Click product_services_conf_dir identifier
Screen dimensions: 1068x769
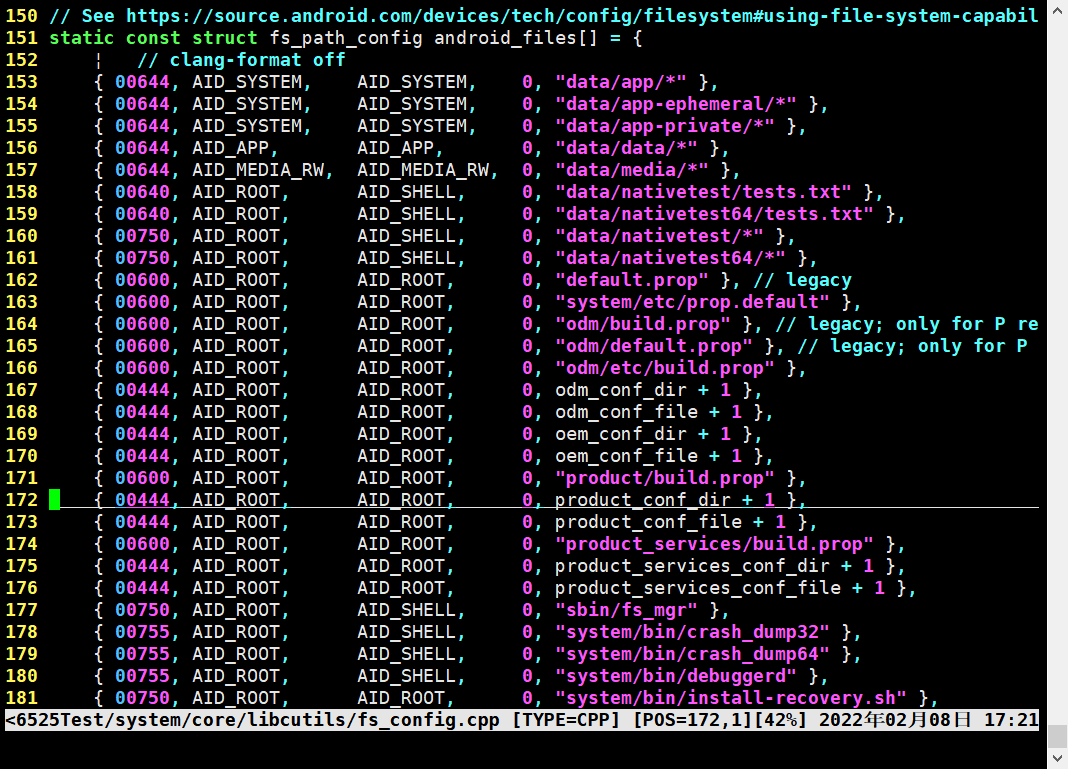point(693,565)
